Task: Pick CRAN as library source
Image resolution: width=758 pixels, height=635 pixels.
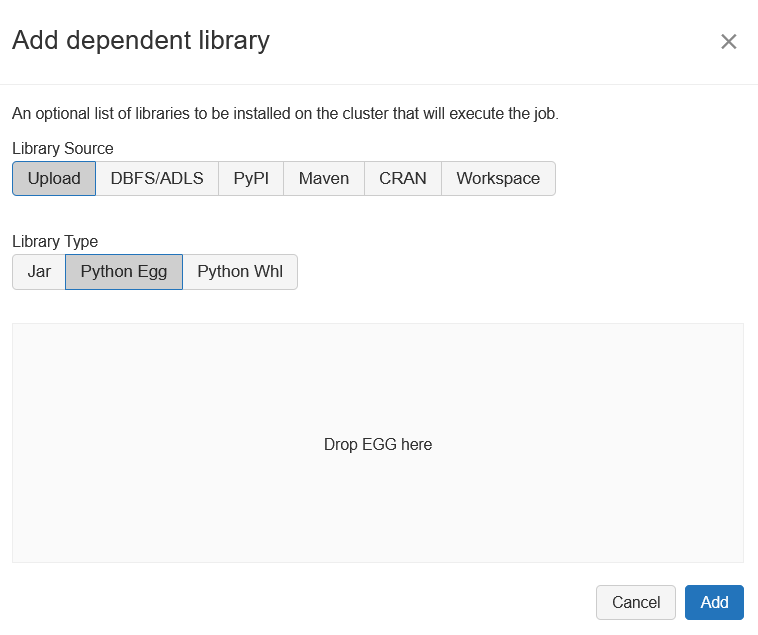Action: 403,179
